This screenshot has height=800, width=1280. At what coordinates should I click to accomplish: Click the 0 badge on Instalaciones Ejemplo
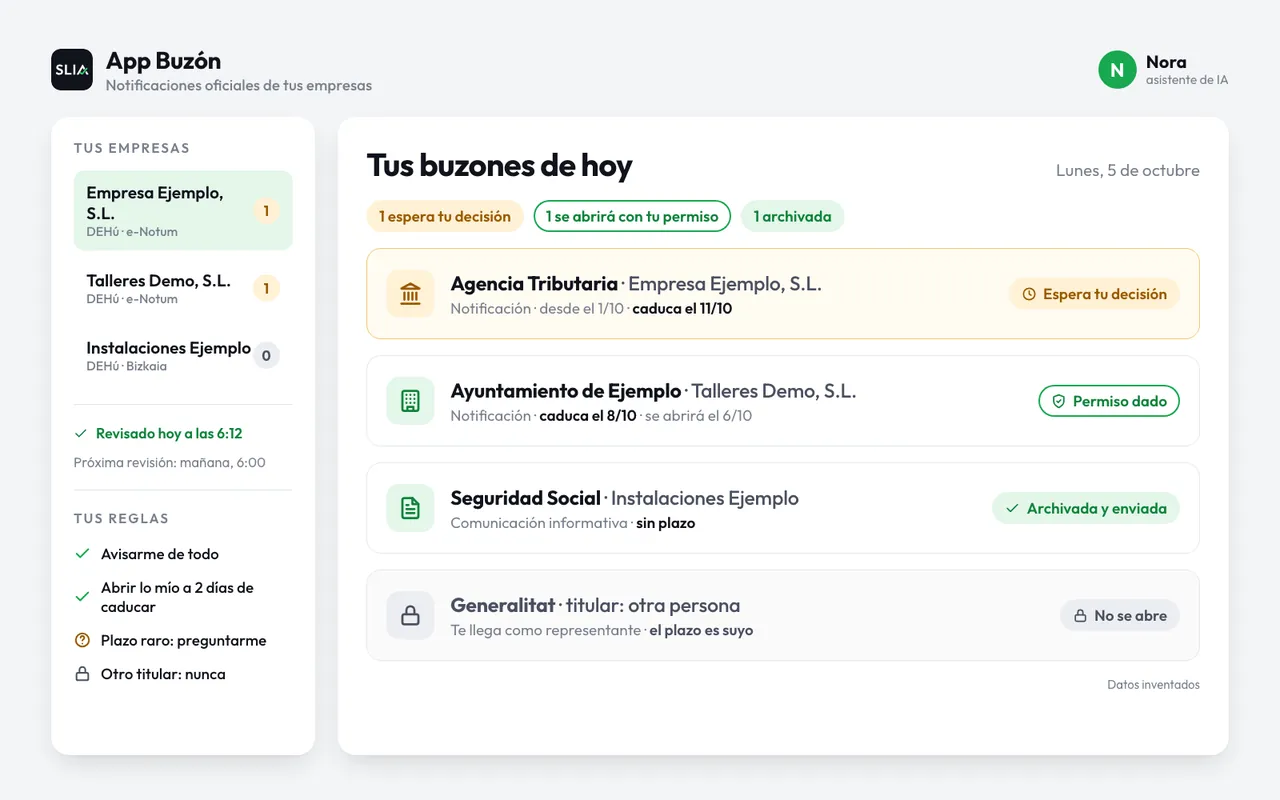pyautogui.click(x=266, y=356)
